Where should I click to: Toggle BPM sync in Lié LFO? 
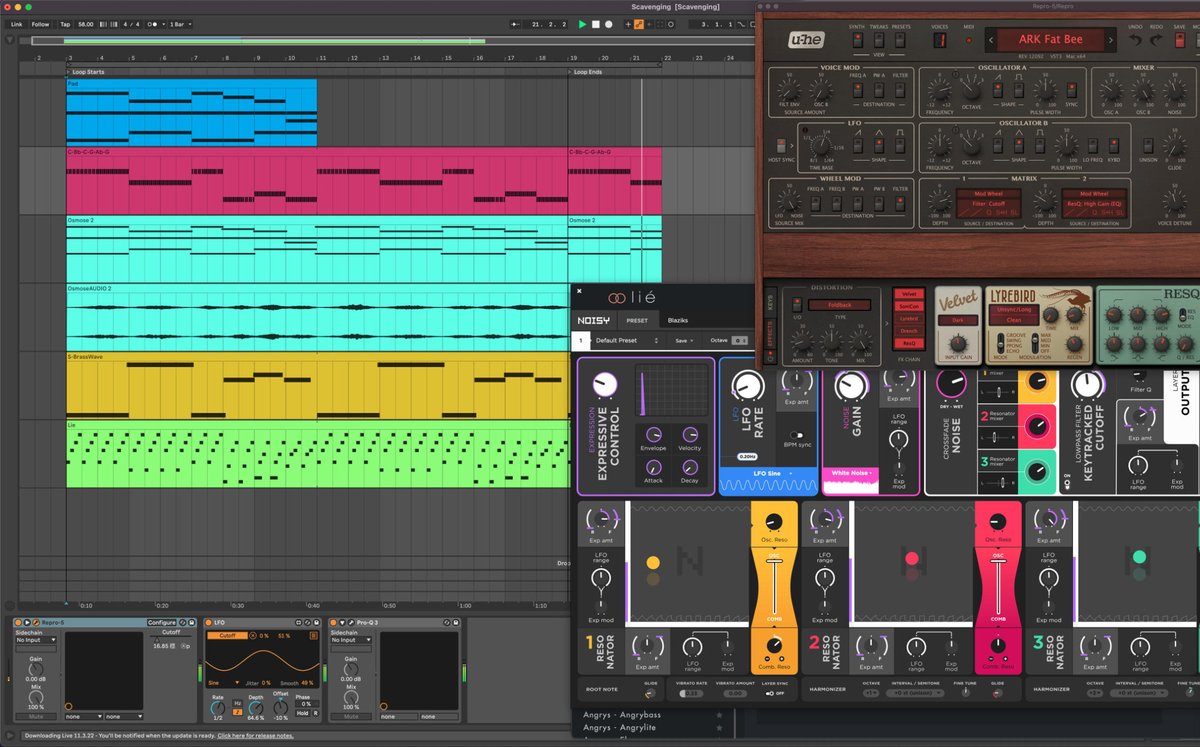click(x=796, y=435)
